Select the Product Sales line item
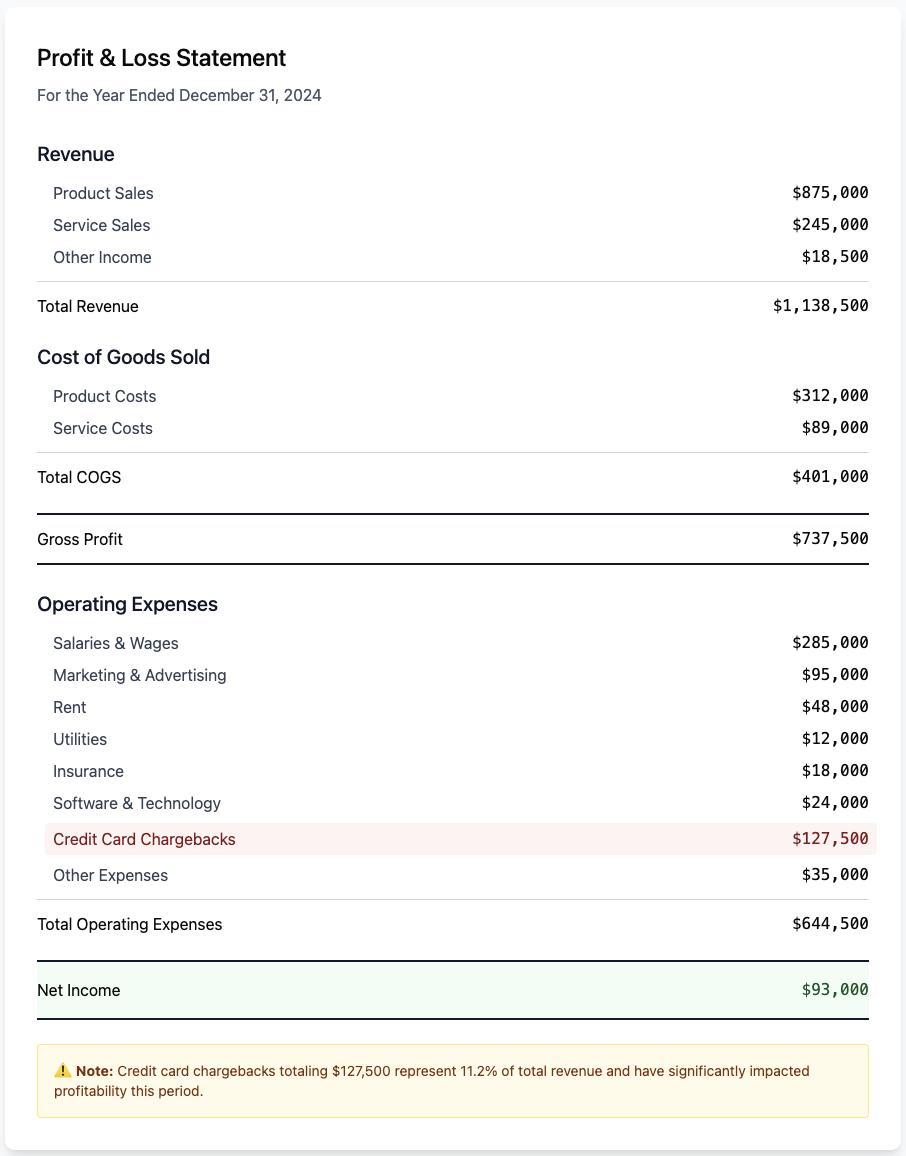This screenshot has height=1156, width=906. coord(103,193)
